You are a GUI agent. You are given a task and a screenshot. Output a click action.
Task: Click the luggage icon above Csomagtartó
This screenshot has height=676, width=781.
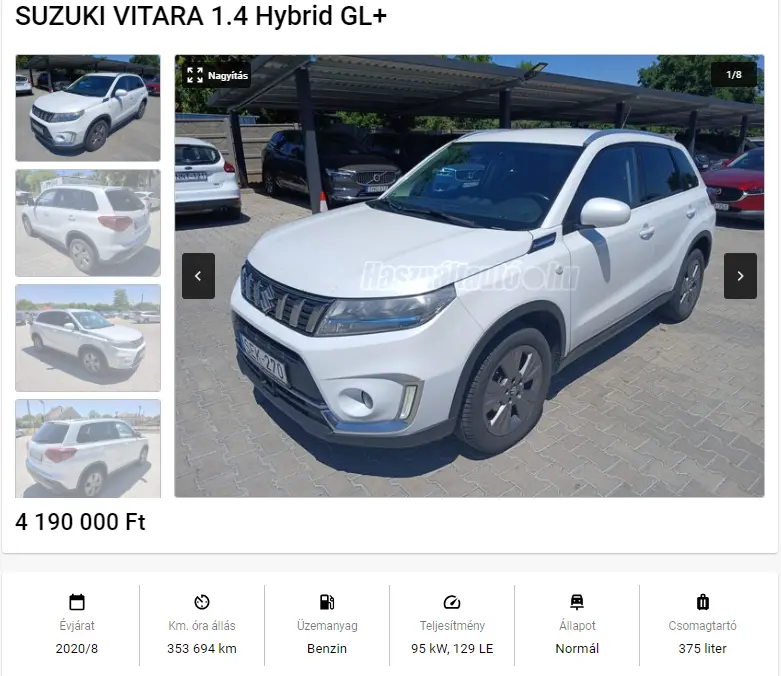tap(702, 602)
